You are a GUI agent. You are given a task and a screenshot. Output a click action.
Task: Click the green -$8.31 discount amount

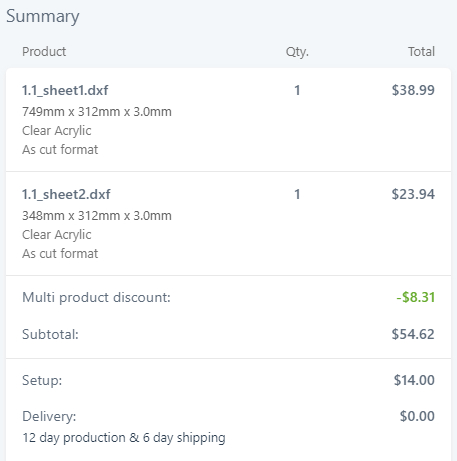(416, 297)
